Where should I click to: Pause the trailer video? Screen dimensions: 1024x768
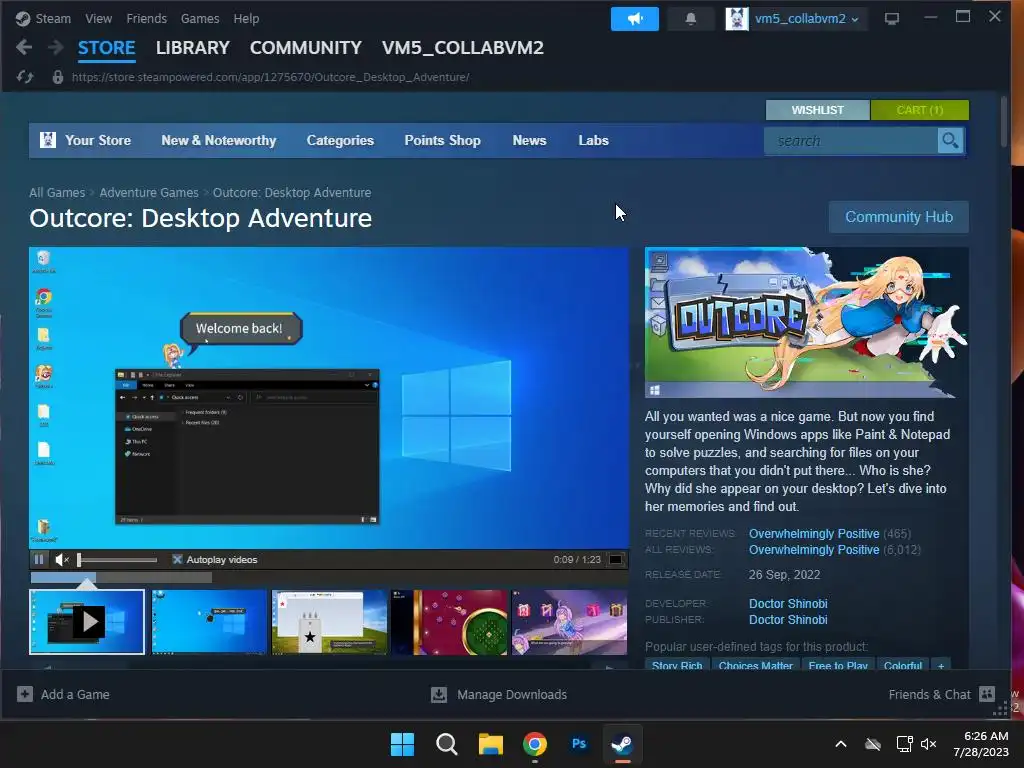pyautogui.click(x=39, y=560)
